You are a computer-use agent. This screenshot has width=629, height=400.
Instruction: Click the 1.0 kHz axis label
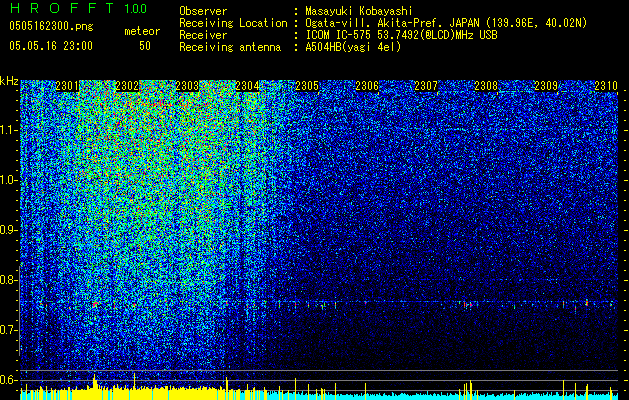click(x=9, y=180)
